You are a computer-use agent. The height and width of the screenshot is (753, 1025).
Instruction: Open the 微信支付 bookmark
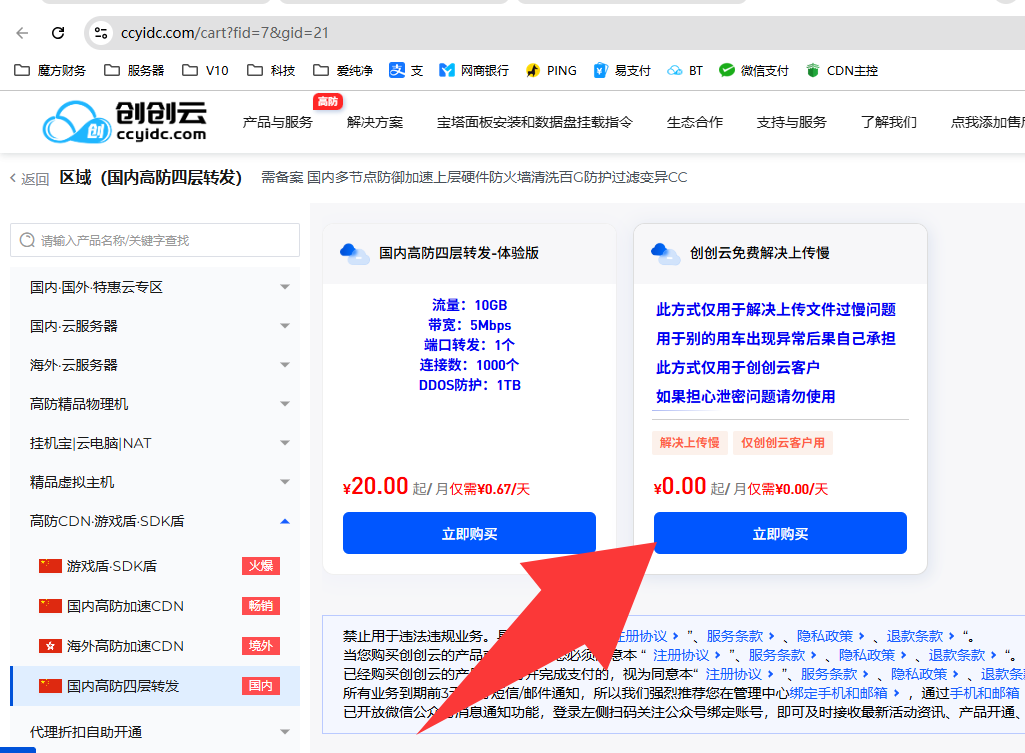click(x=753, y=71)
